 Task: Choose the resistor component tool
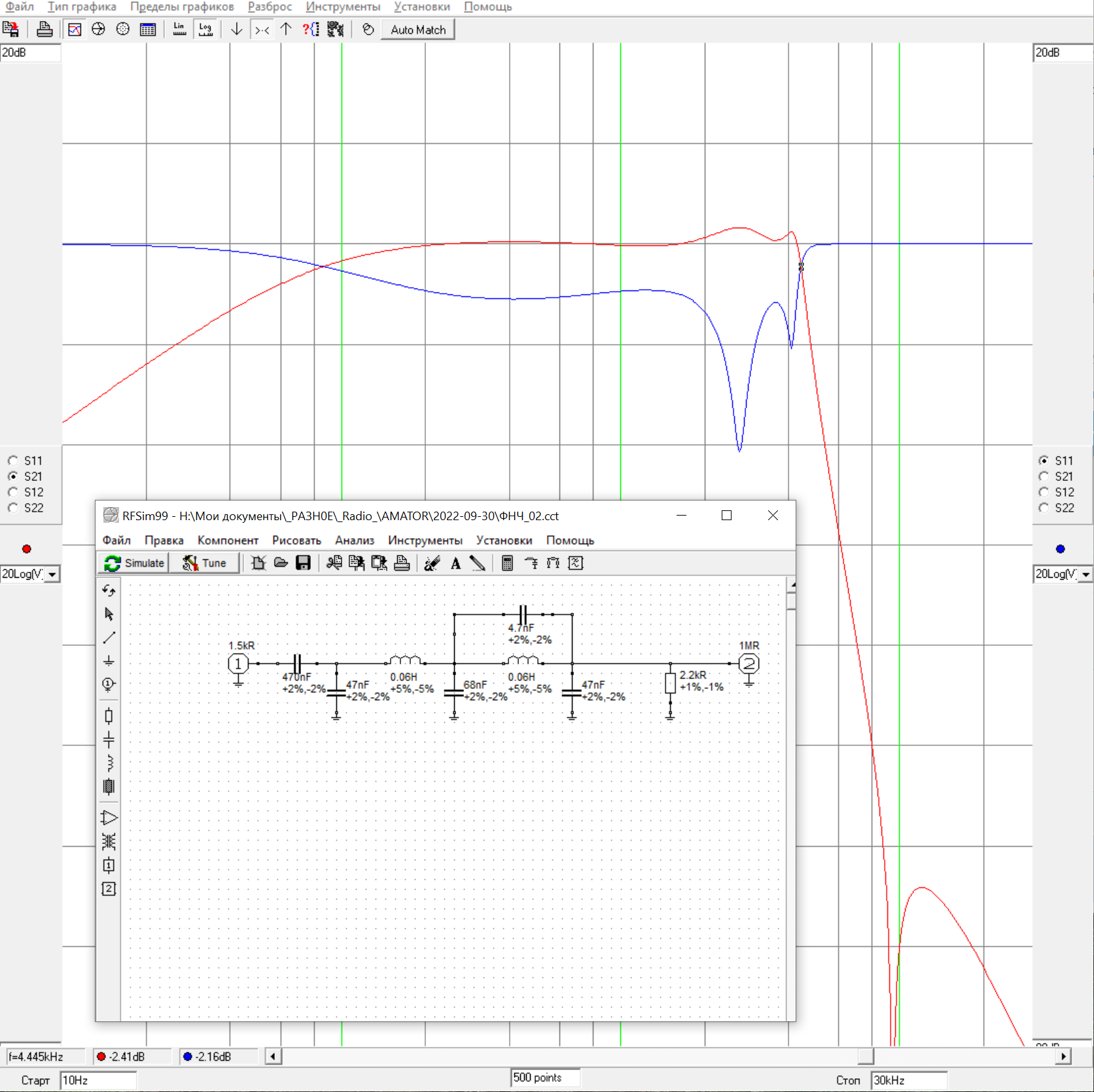coord(109,716)
